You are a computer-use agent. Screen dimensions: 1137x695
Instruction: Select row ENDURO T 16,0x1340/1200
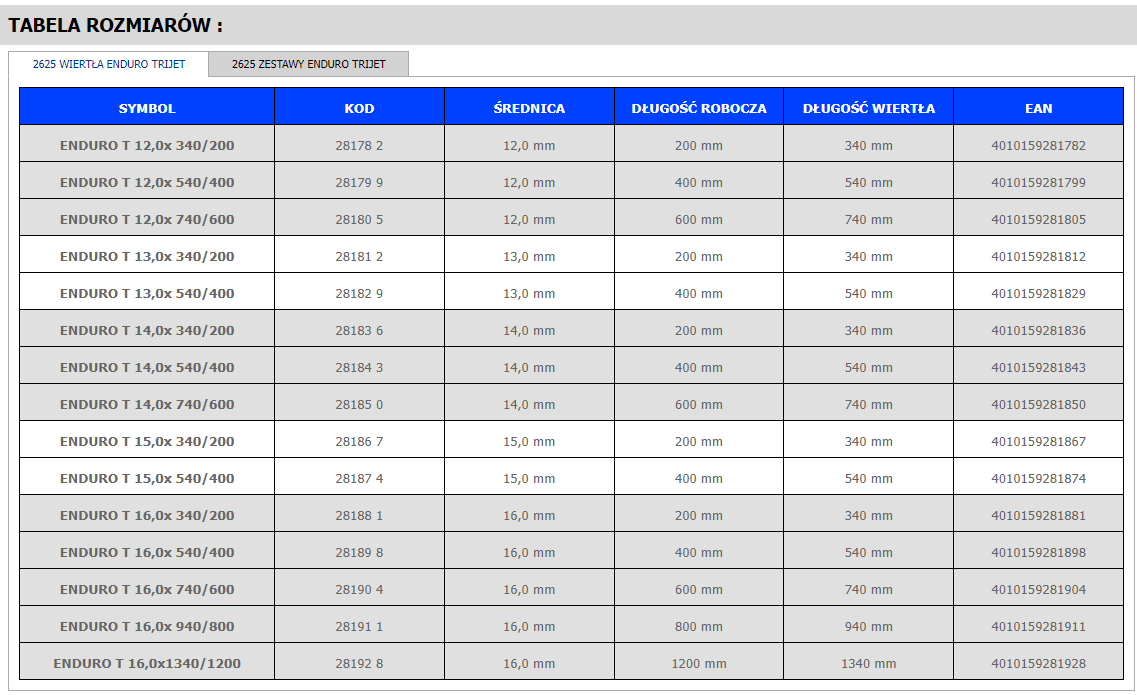(571, 663)
